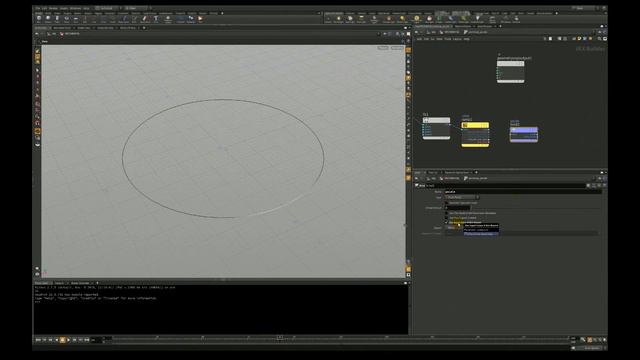The image size is (640, 360).
Task: Click the play backward button in the playbar
Action: (56, 340)
